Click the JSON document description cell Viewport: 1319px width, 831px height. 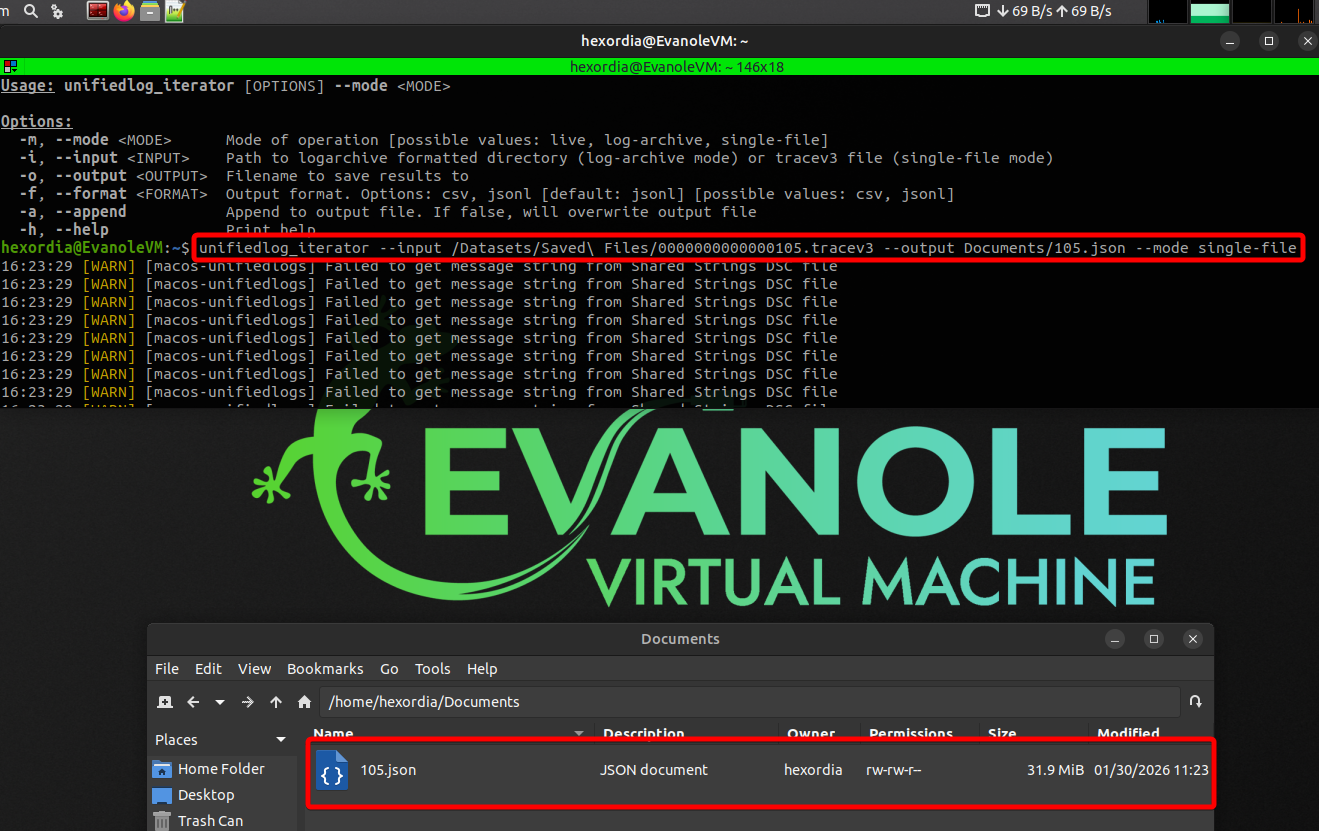click(x=654, y=770)
